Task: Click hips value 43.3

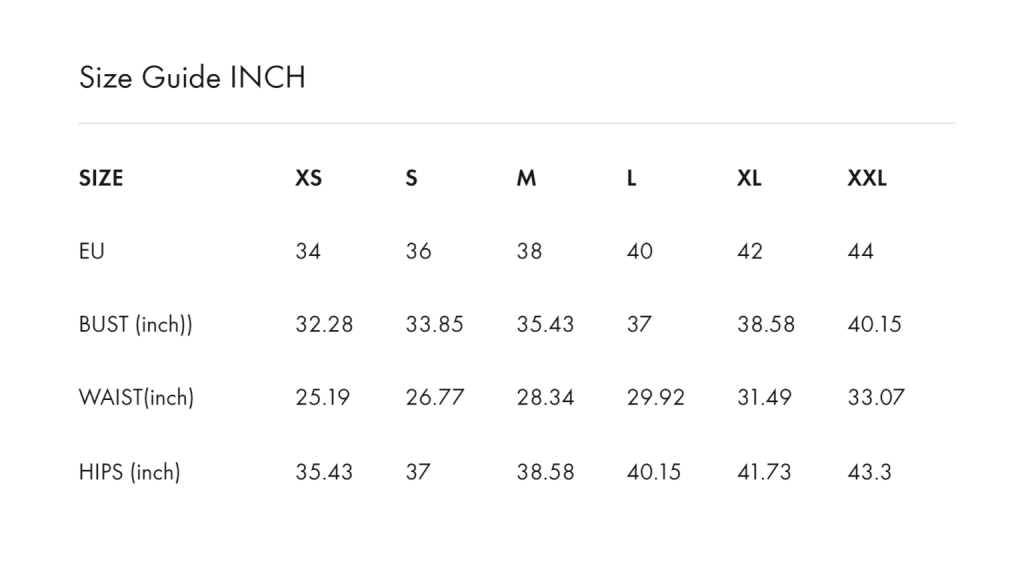Action: tap(869, 472)
